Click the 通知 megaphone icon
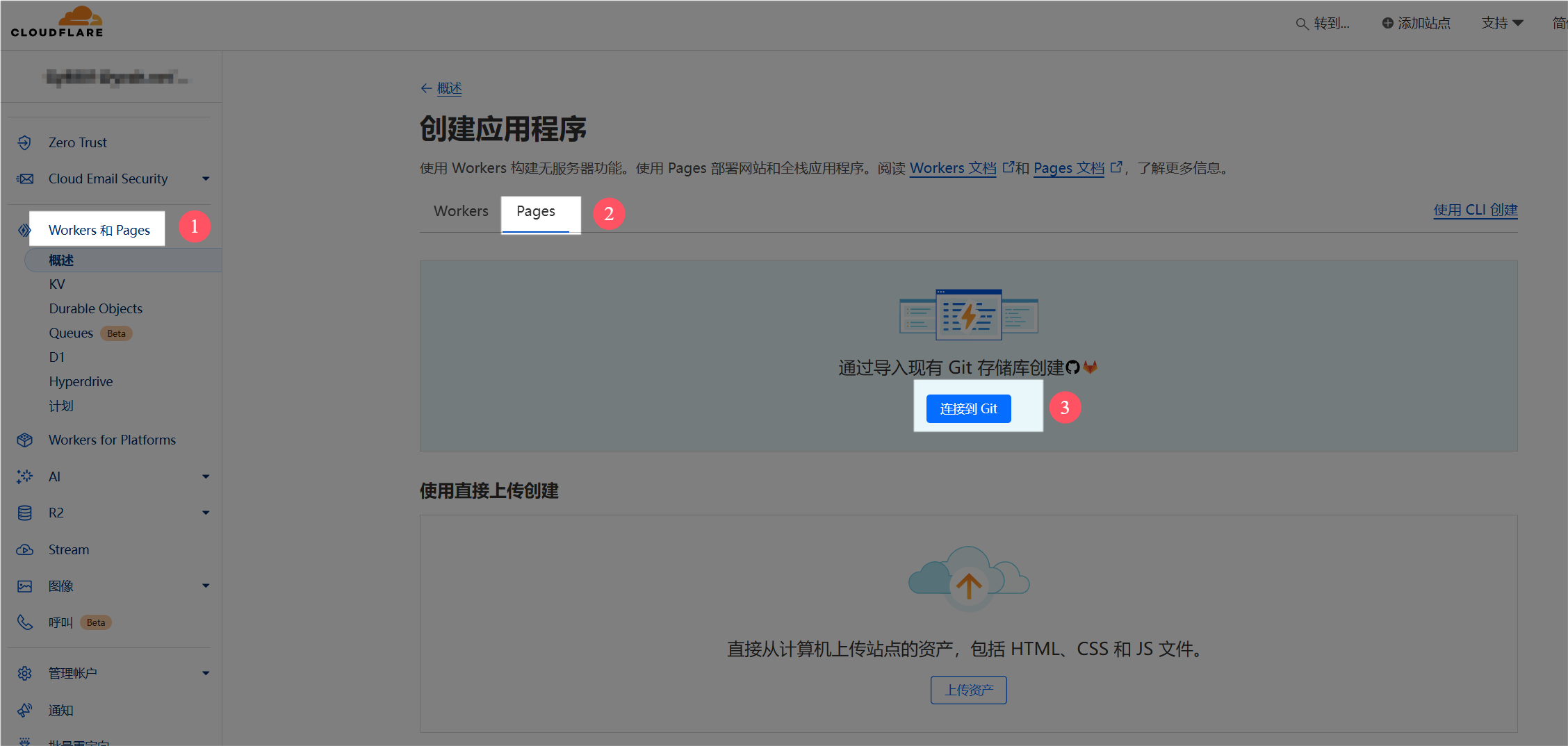The height and width of the screenshot is (746, 1568). click(25, 710)
